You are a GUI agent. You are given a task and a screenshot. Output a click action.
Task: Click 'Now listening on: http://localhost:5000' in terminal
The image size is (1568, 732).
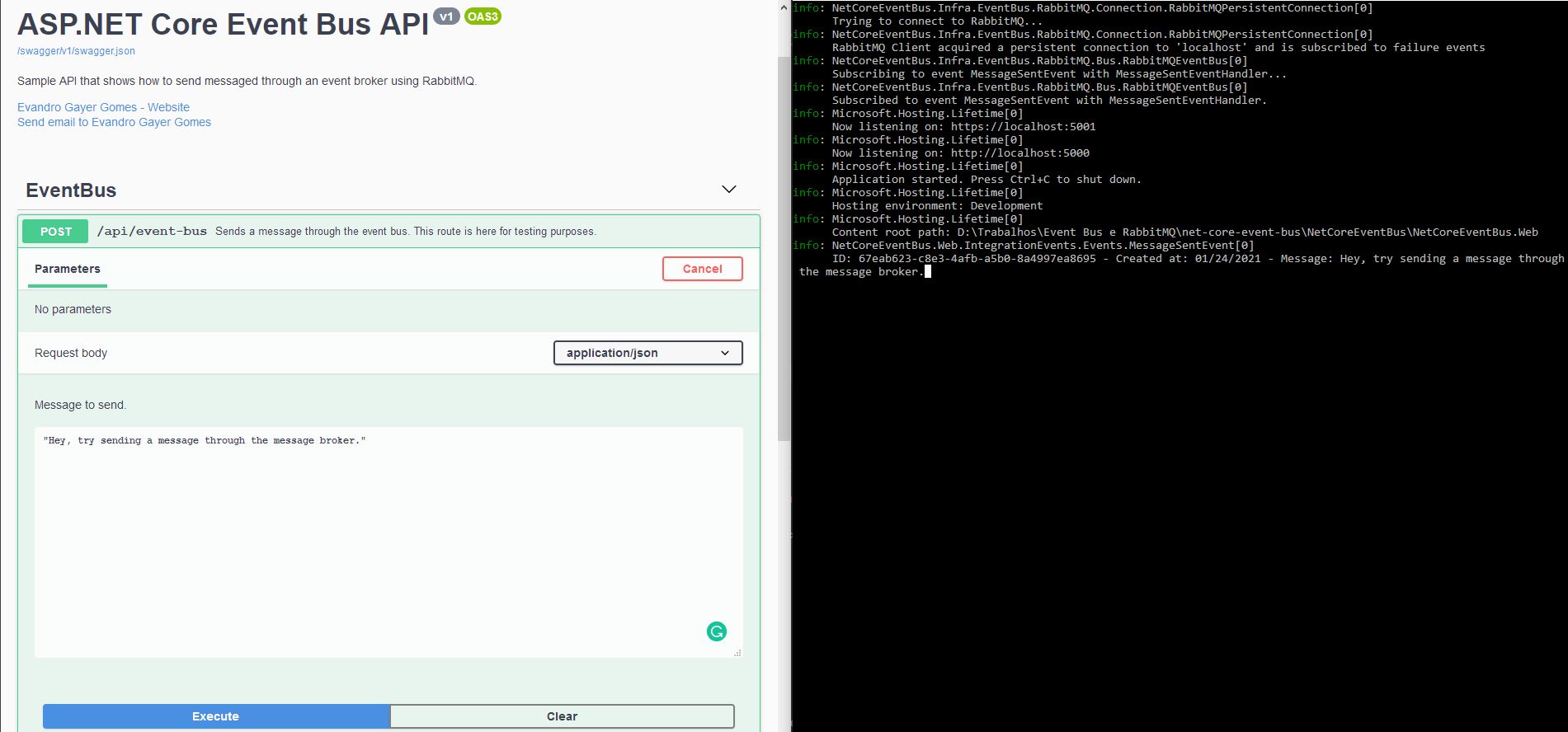960,153
